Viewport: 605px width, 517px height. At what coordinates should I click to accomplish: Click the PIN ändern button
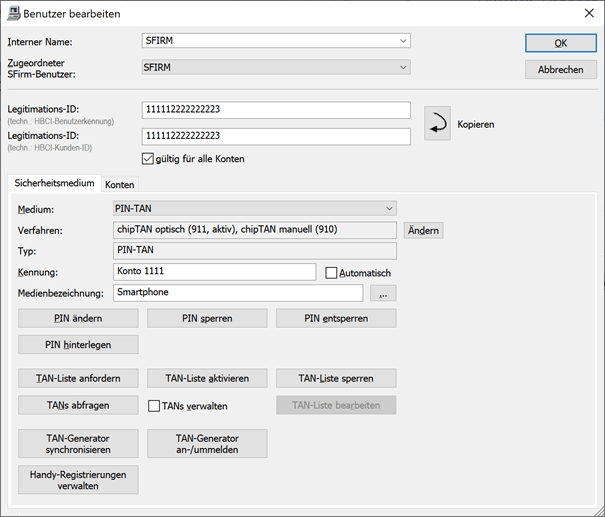tap(78, 318)
